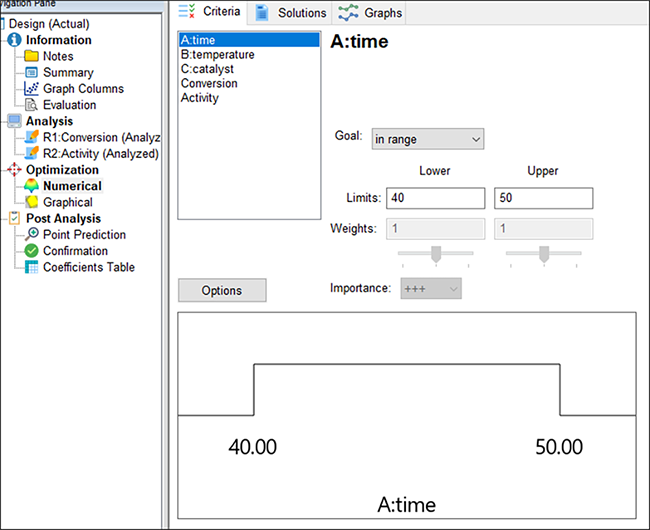650x530 pixels.
Task: Click the Graph Columns scatter icon
Action: pos(32,88)
